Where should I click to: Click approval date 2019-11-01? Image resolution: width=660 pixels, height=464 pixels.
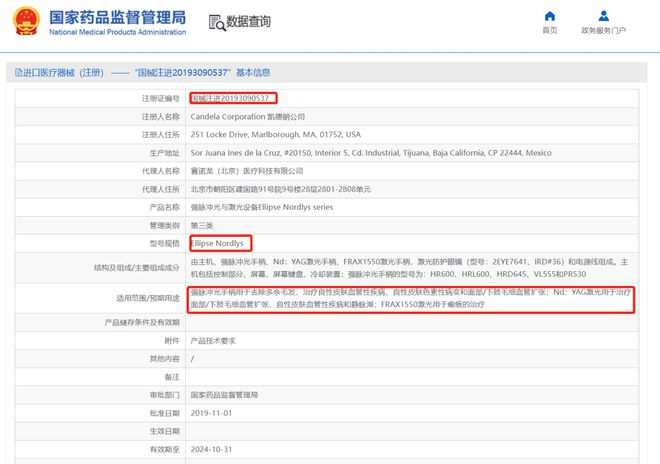coord(211,413)
